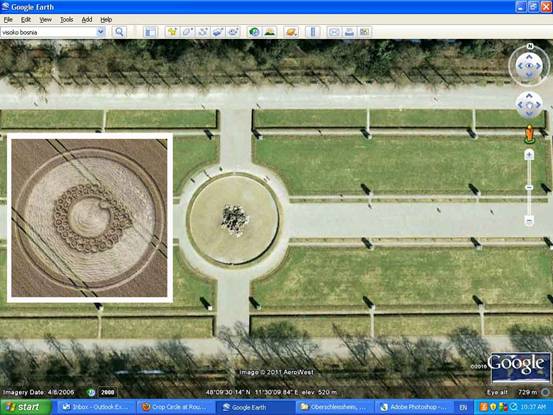Click the move-up arrow on move joystick
The image size is (553, 415).
pos(529,96)
